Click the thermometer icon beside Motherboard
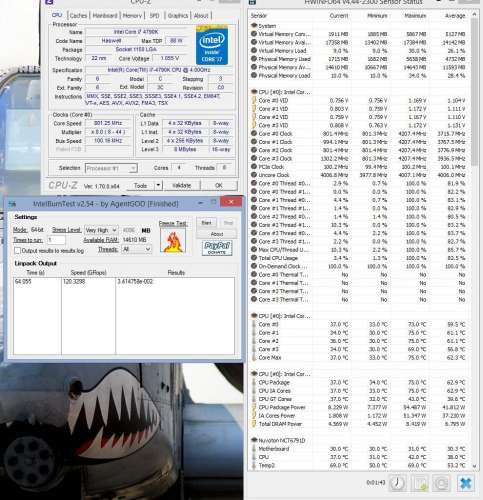Image resolution: width=483 pixels, height=500 pixels. pos(254,449)
